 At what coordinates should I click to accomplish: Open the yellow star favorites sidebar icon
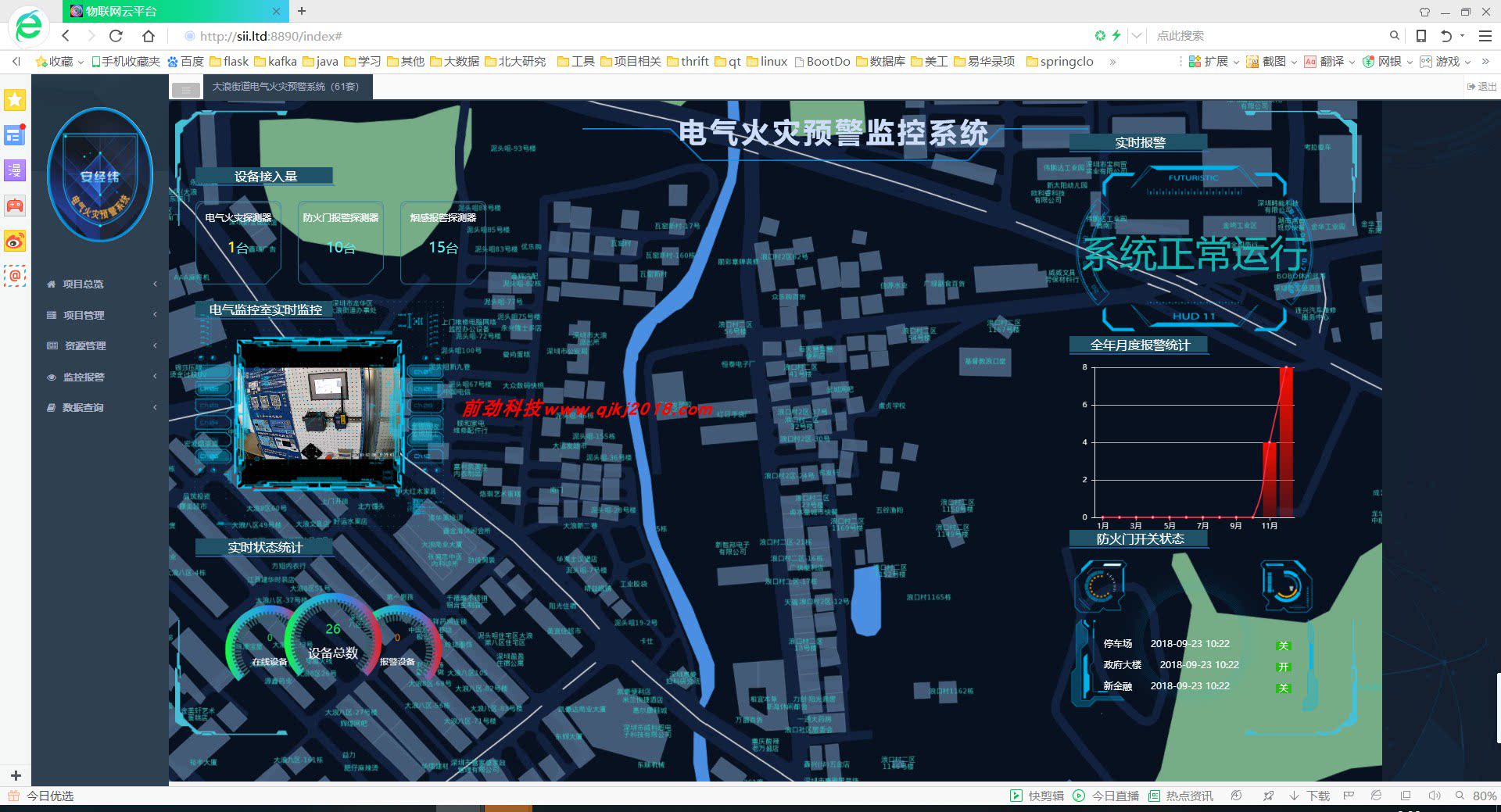click(15, 99)
